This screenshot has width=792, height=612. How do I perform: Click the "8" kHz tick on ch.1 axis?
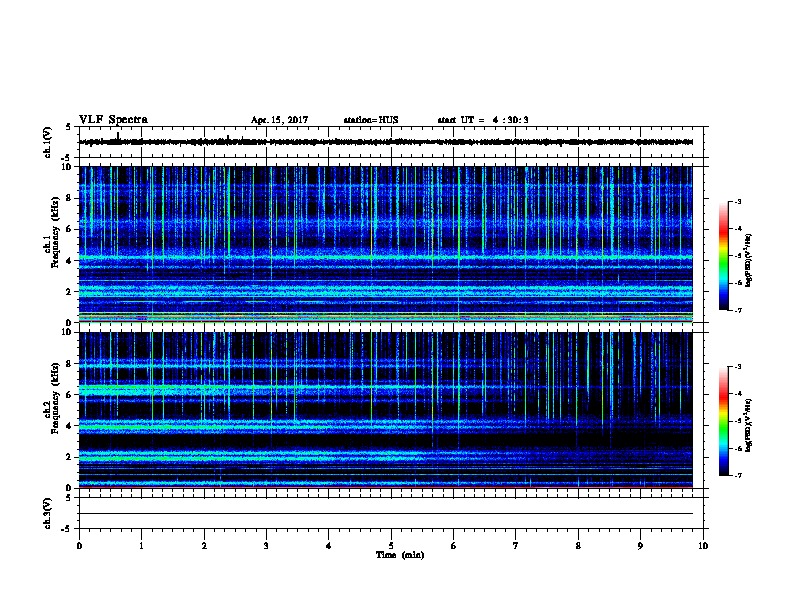point(69,198)
